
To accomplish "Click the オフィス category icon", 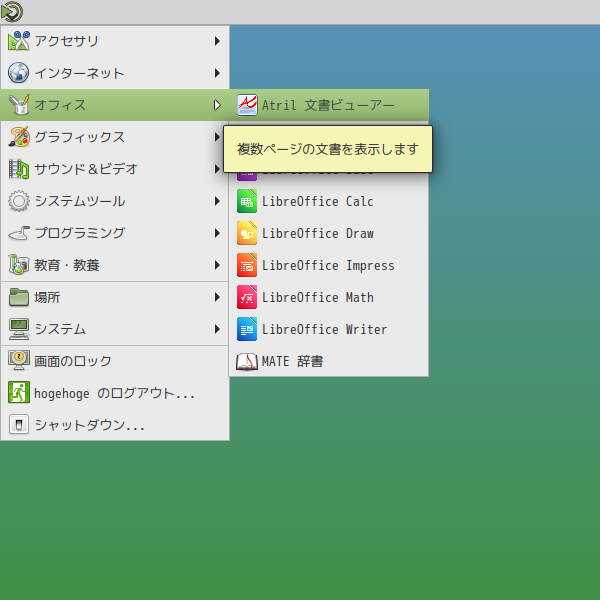I will click(18, 105).
